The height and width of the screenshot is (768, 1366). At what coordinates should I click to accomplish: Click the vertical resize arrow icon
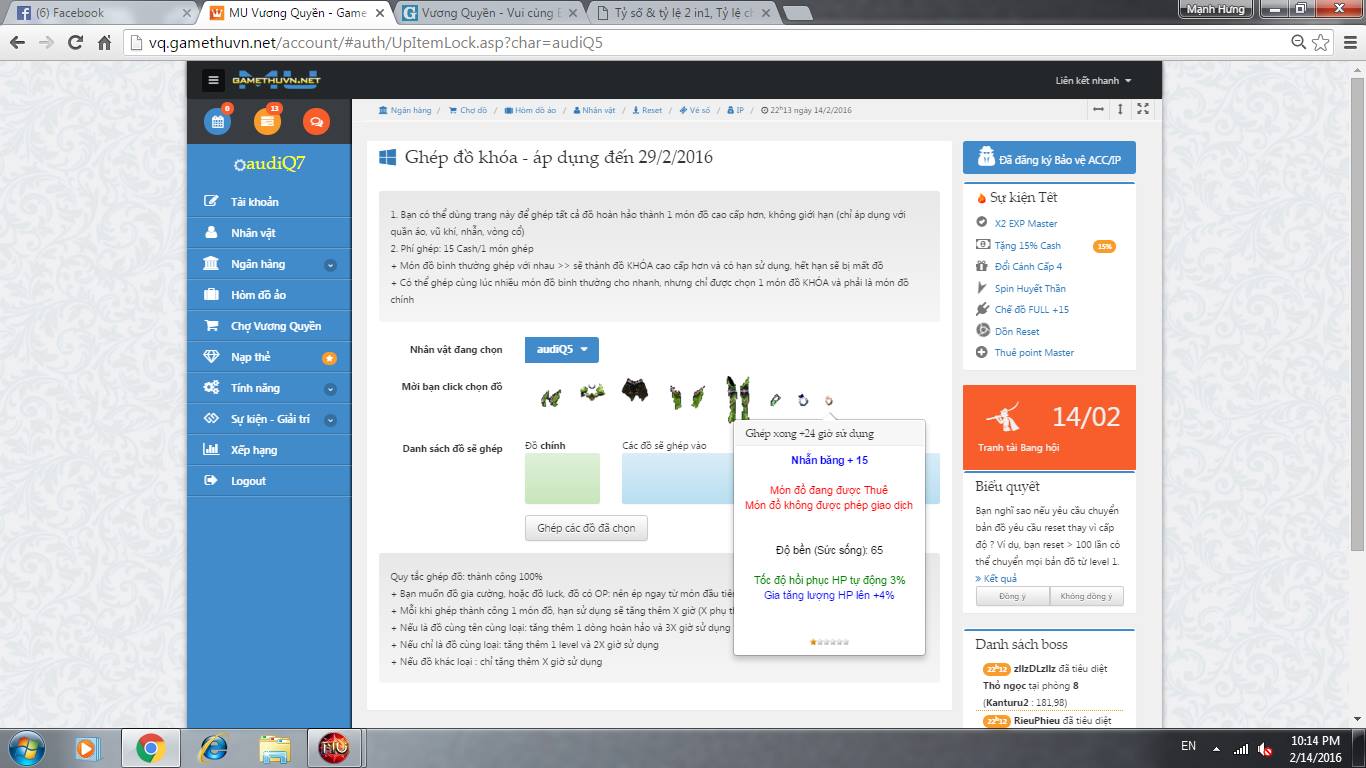1120,109
